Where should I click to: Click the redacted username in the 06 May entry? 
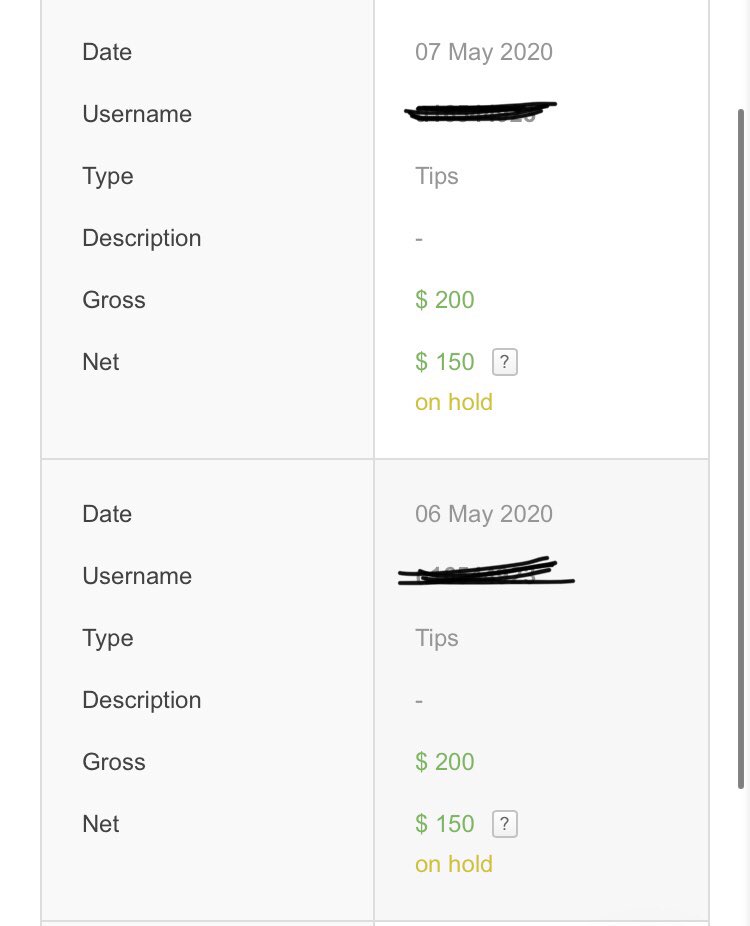point(486,572)
